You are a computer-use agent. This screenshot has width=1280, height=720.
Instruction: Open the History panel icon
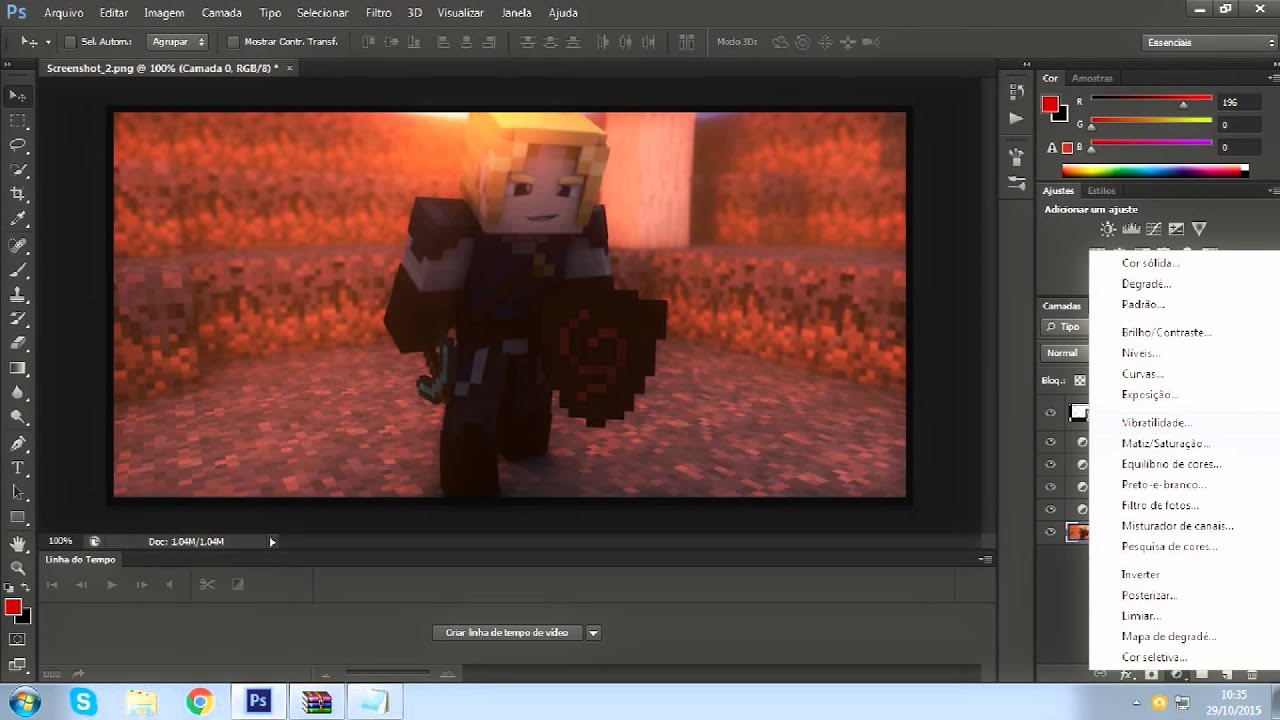[x=1016, y=92]
